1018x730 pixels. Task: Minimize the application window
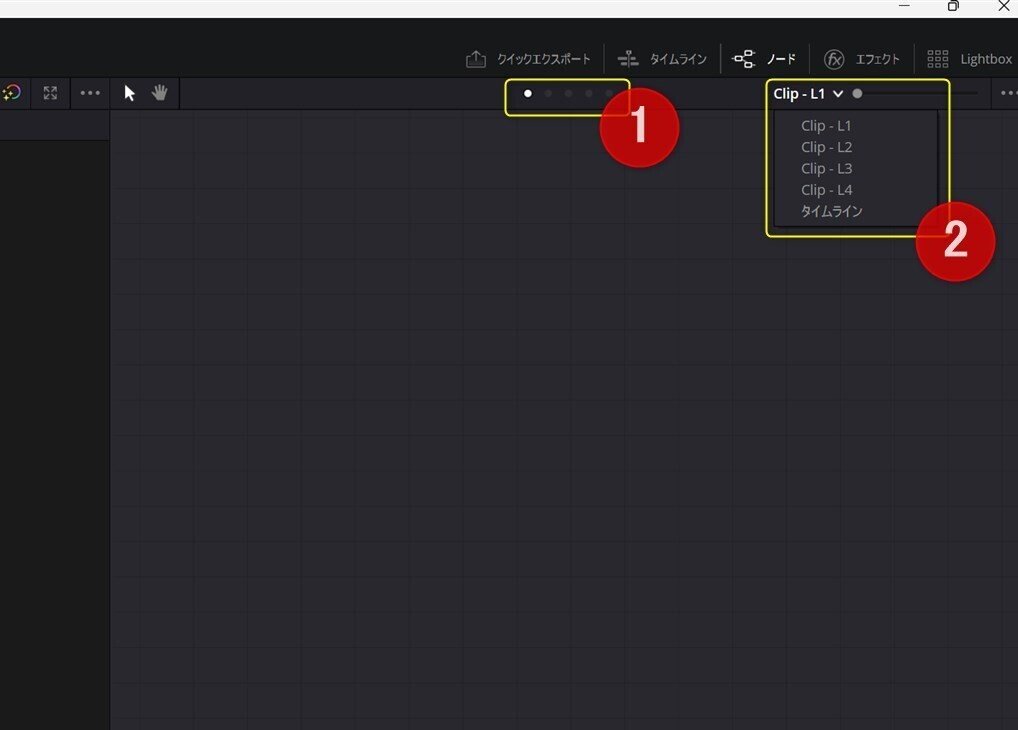click(904, 6)
